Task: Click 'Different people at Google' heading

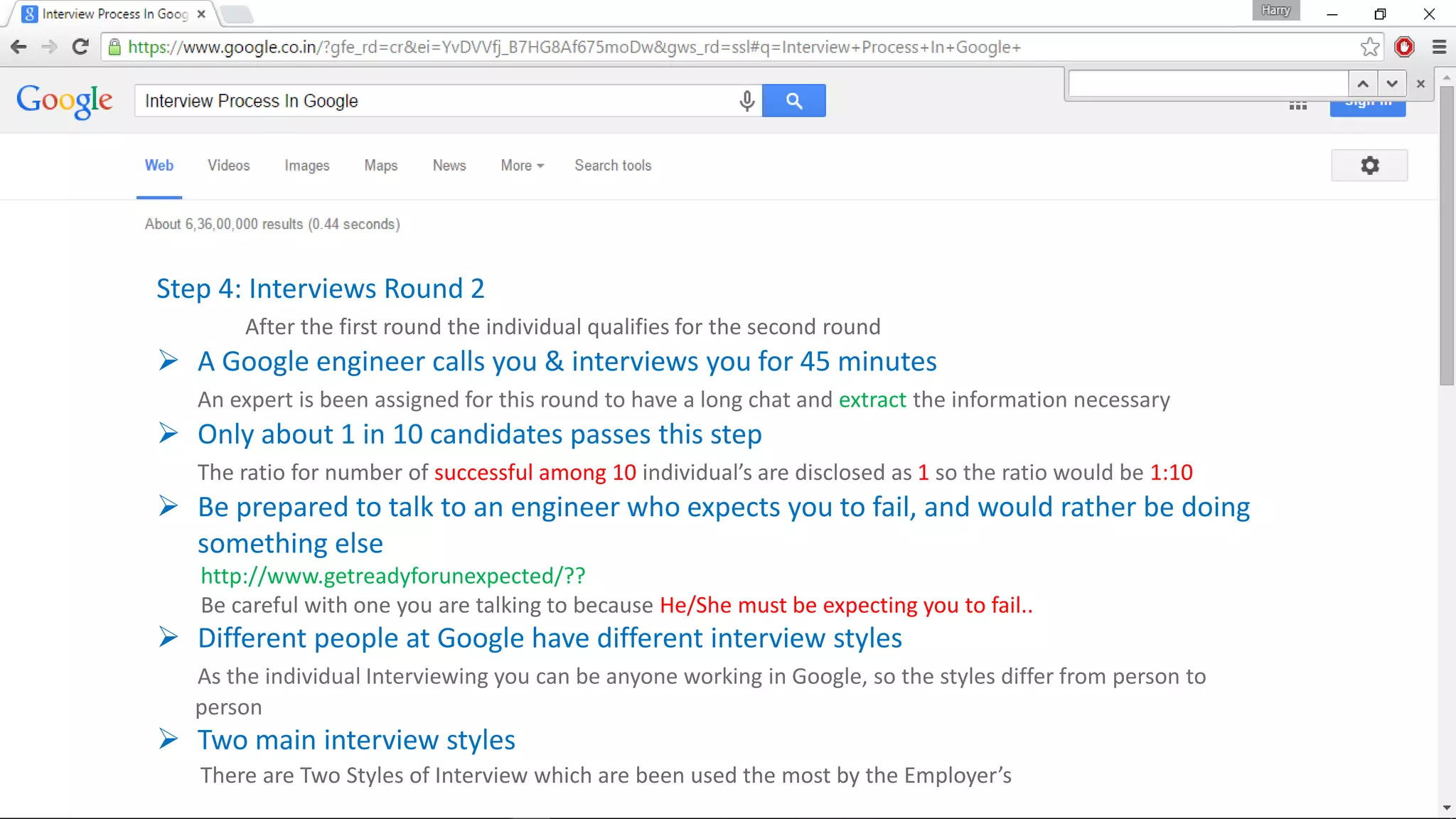Action: pyautogui.click(x=550, y=638)
